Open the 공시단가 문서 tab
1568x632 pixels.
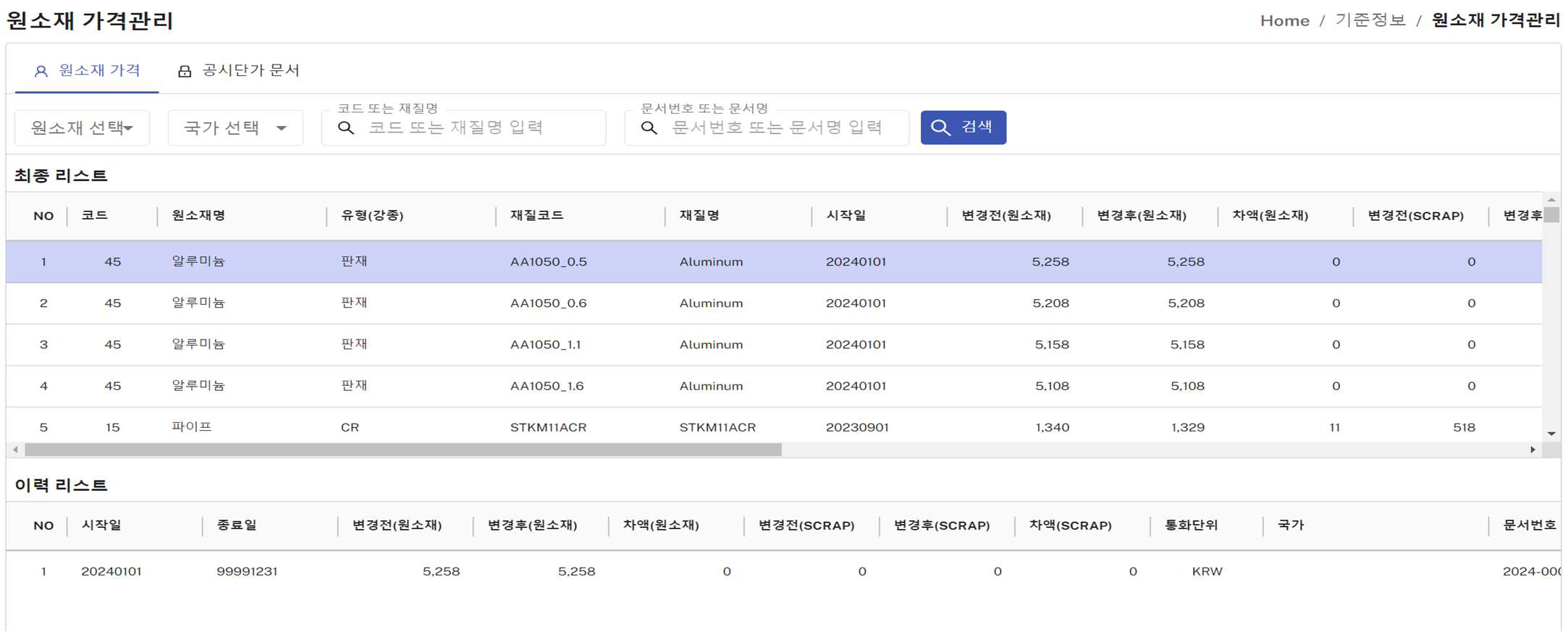(239, 71)
